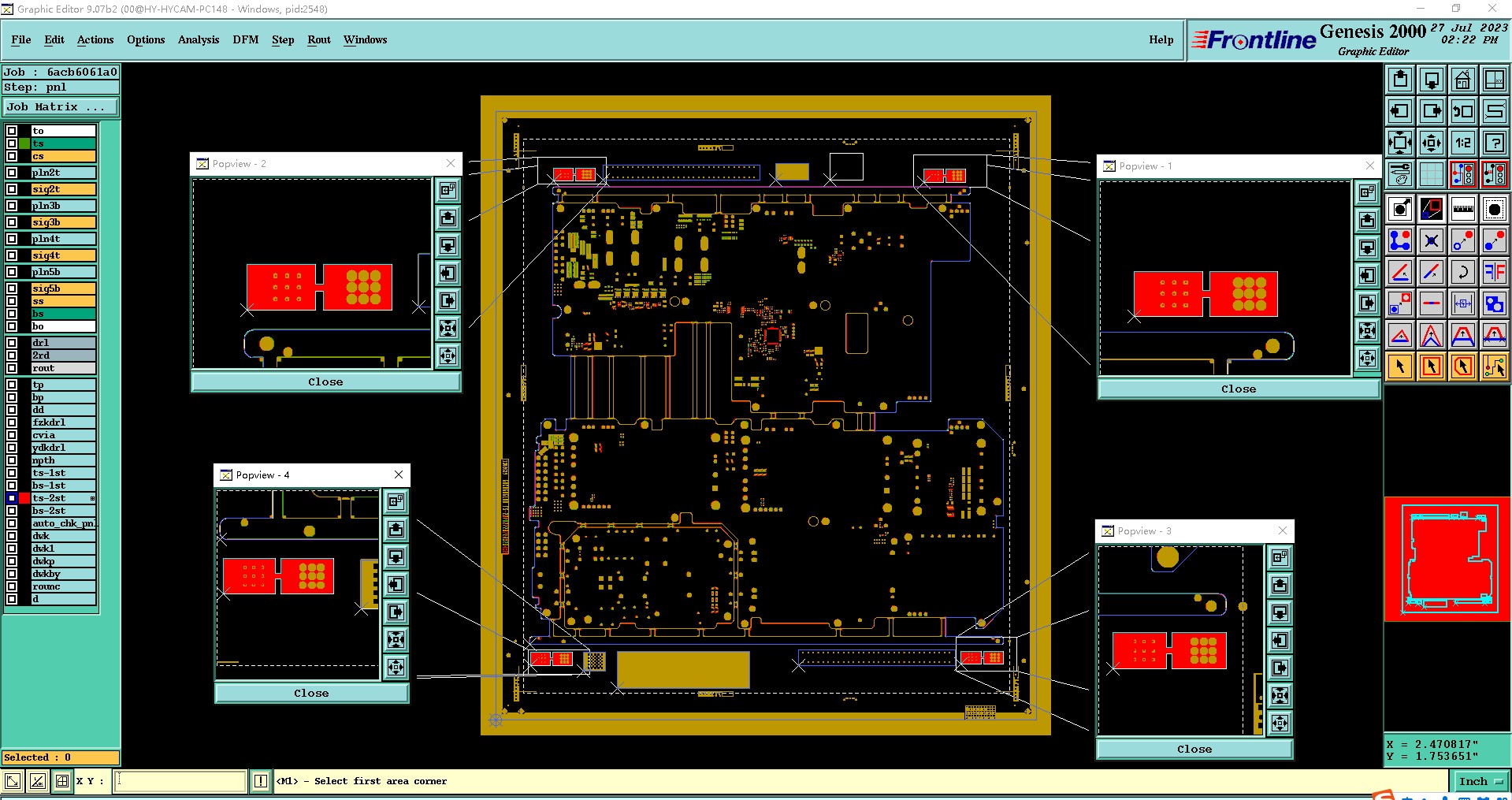The height and width of the screenshot is (800, 1512).
Task: Click bottom zoom-out icon in Popview - 3
Action: click(1280, 723)
